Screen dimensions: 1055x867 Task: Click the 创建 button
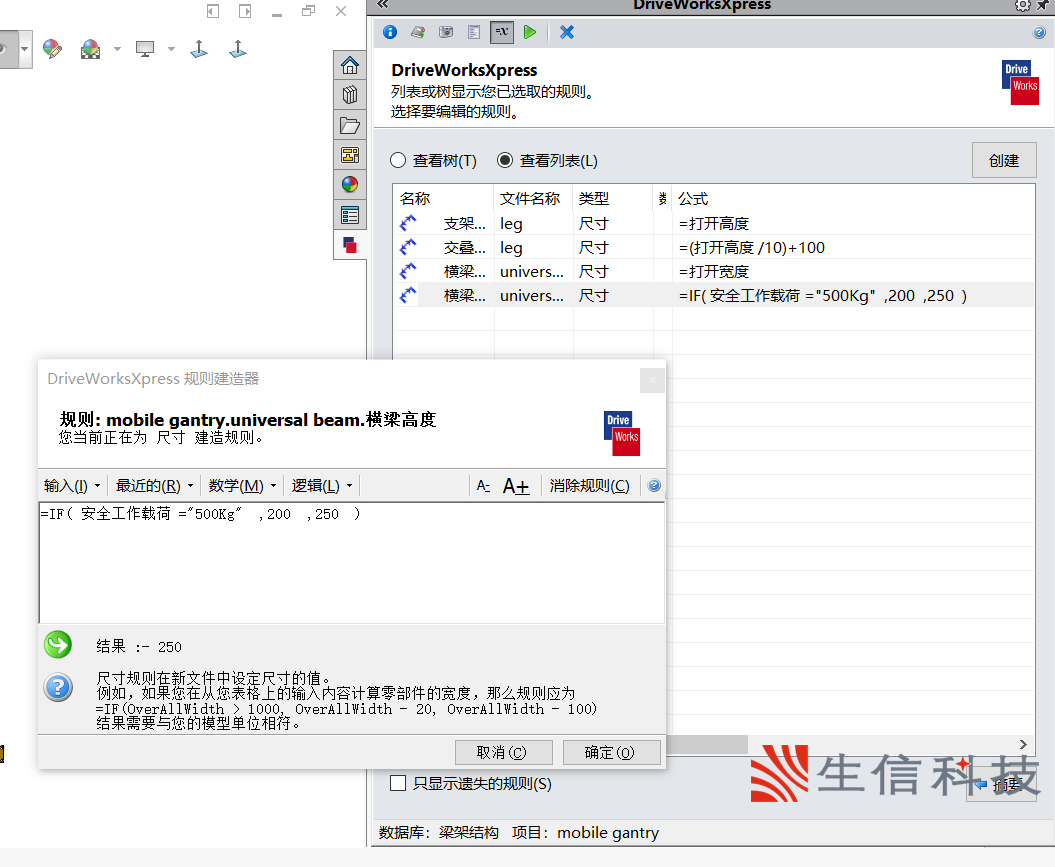1004,160
